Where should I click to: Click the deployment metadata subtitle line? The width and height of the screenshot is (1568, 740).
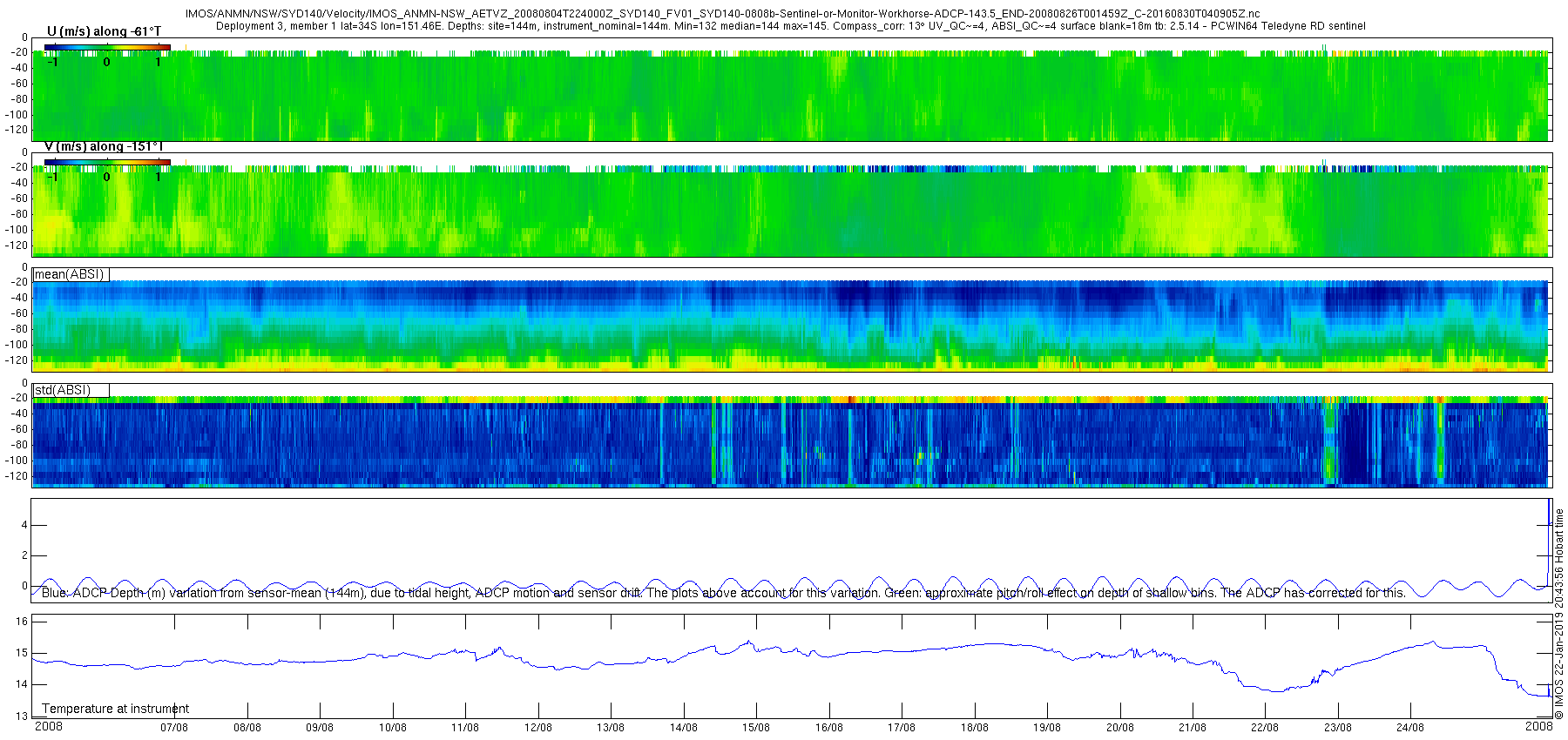click(791, 26)
